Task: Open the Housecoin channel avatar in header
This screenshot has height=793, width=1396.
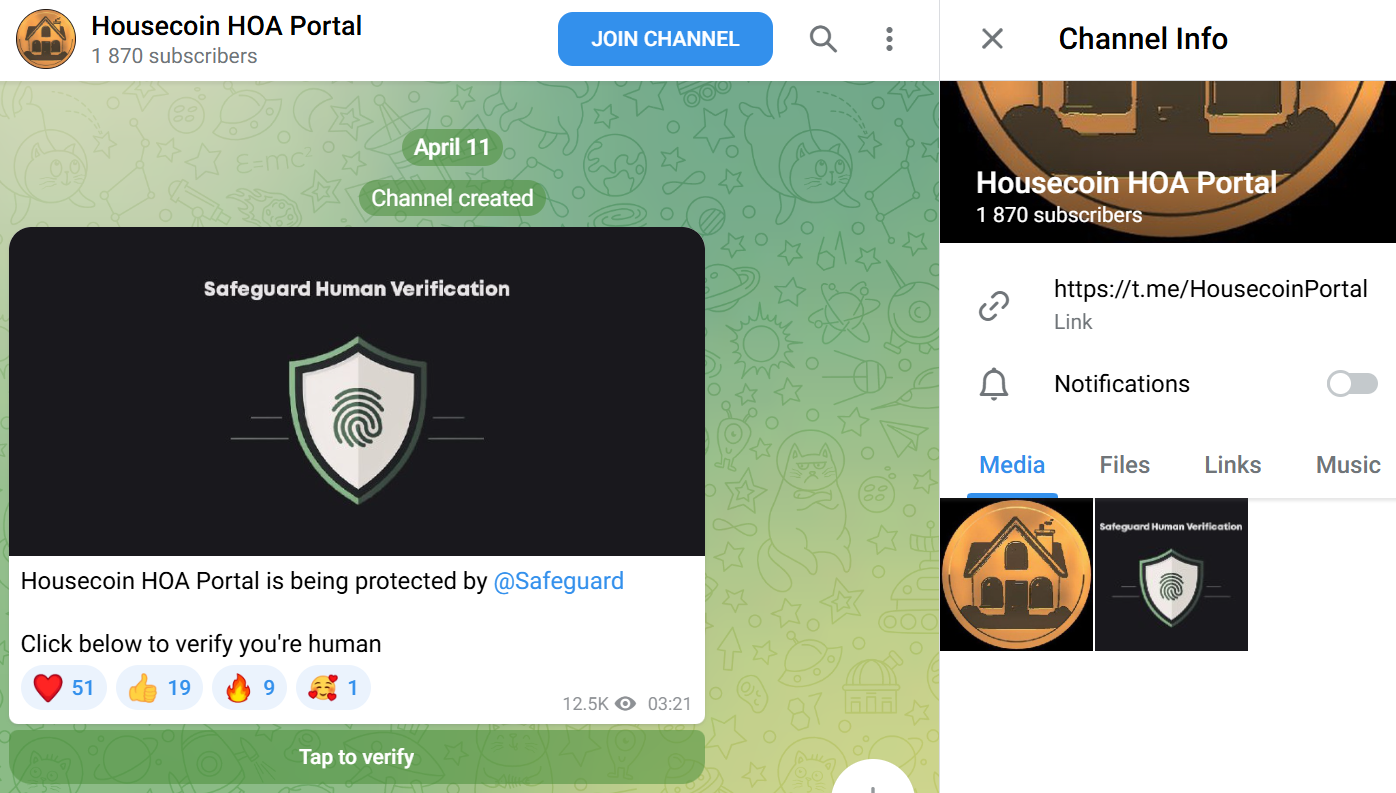Action: click(x=46, y=39)
